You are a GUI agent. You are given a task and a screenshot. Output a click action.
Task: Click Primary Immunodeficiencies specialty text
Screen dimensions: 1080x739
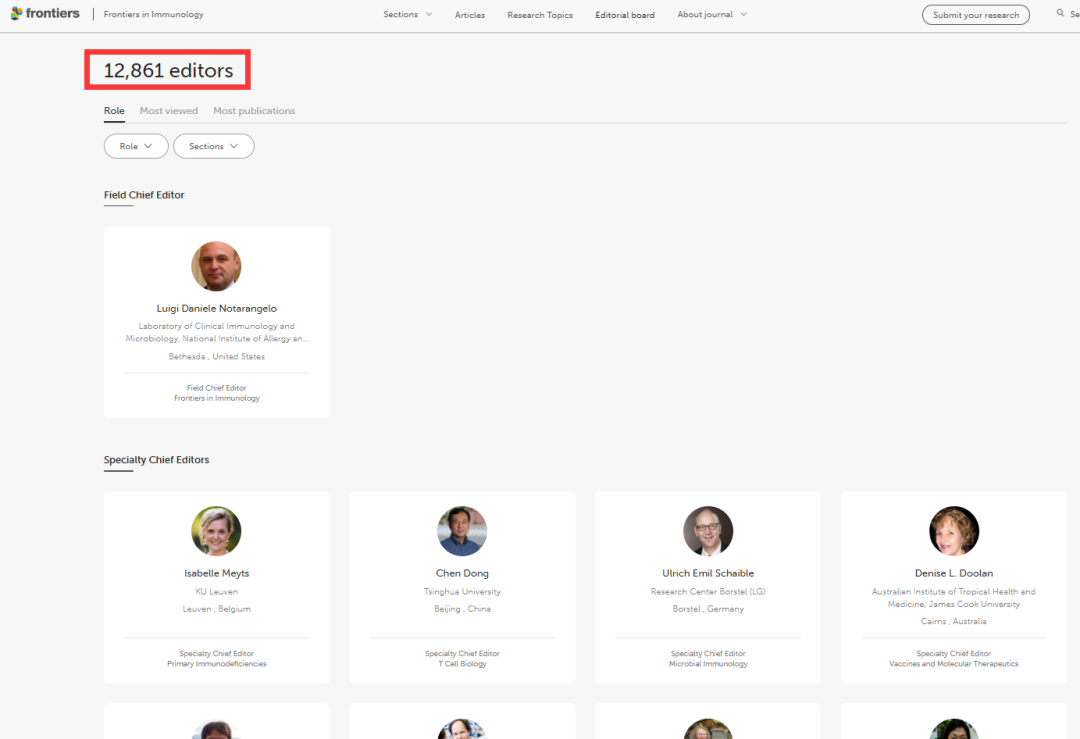216,664
